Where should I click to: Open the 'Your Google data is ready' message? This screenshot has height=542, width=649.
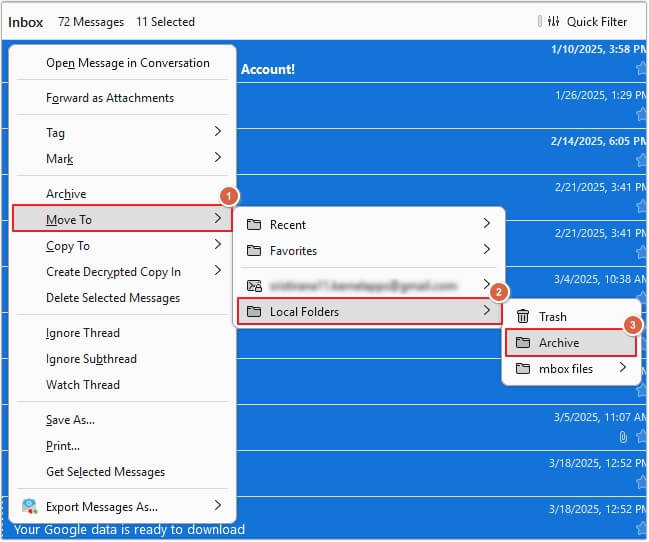tap(129, 530)
